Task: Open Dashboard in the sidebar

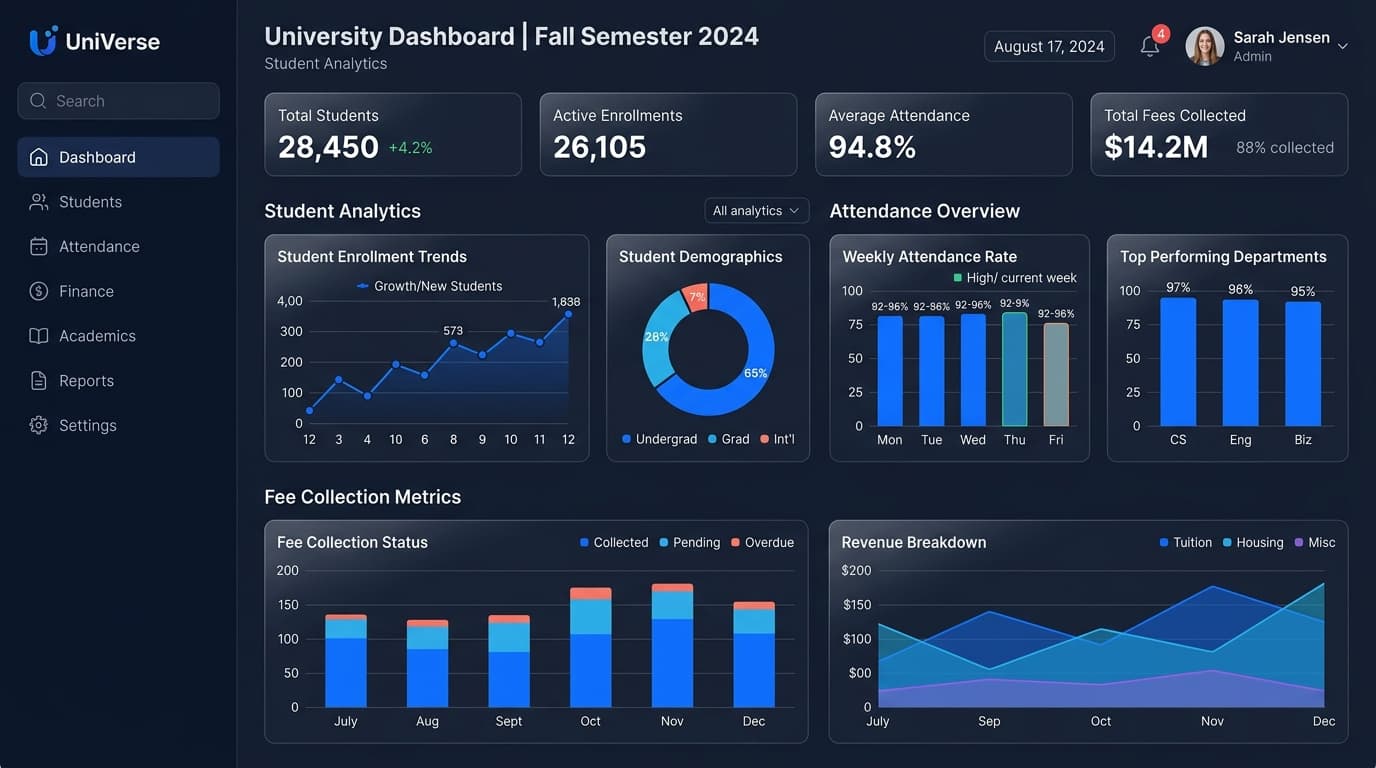Action: click(118, 157)
